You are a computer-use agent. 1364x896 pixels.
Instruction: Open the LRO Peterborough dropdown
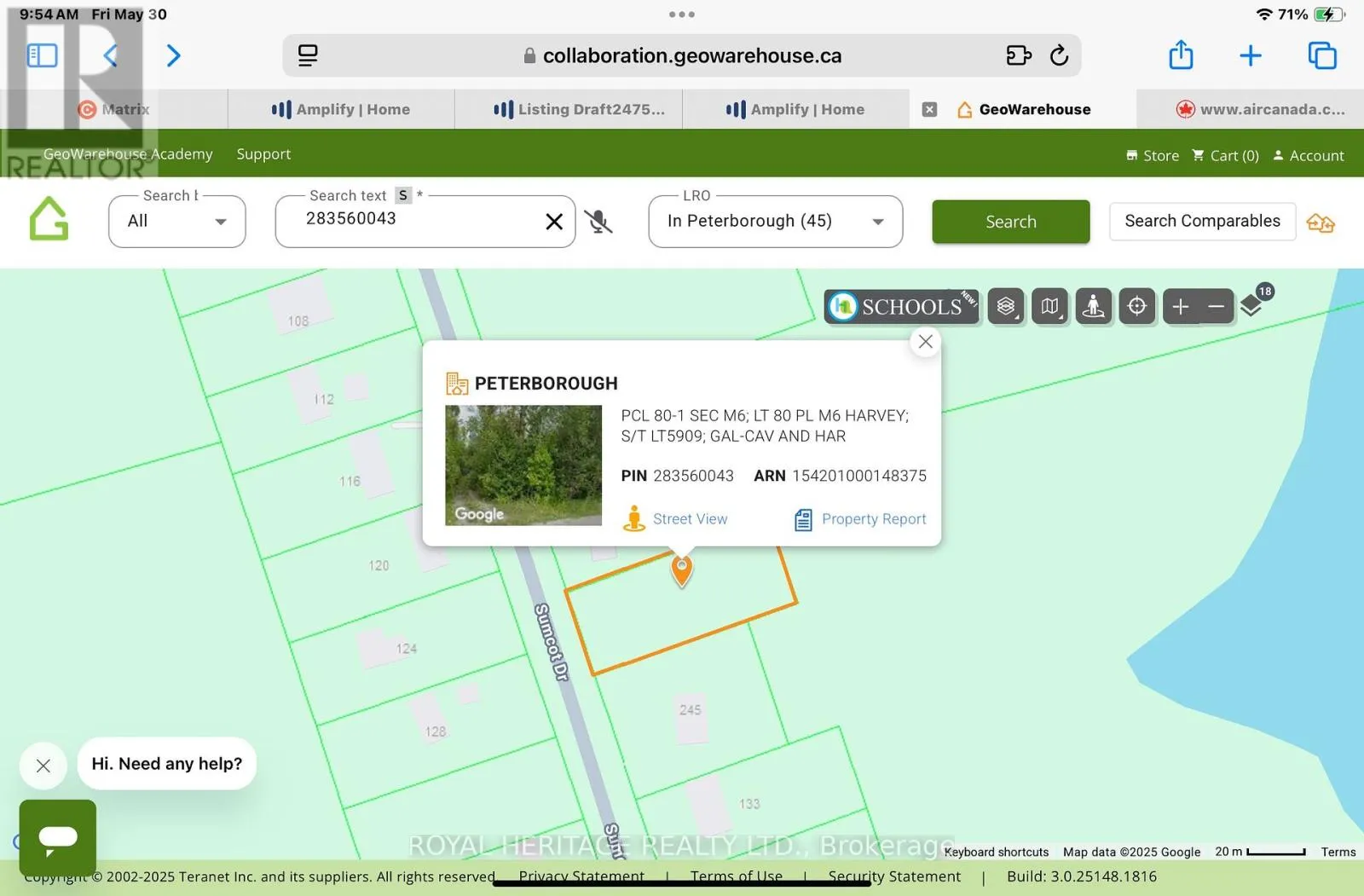[x=775, y=222]
